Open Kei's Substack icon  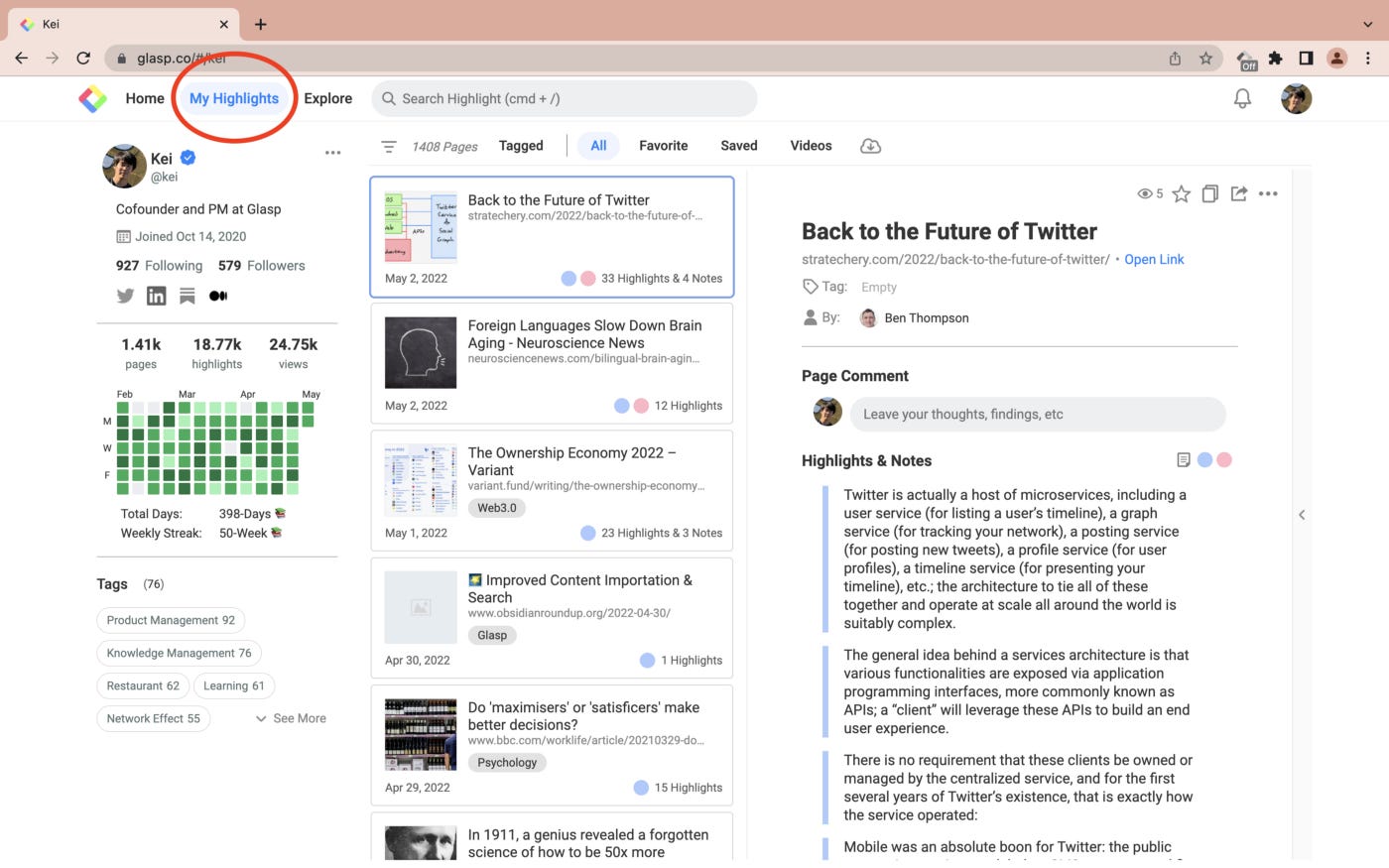187,296
